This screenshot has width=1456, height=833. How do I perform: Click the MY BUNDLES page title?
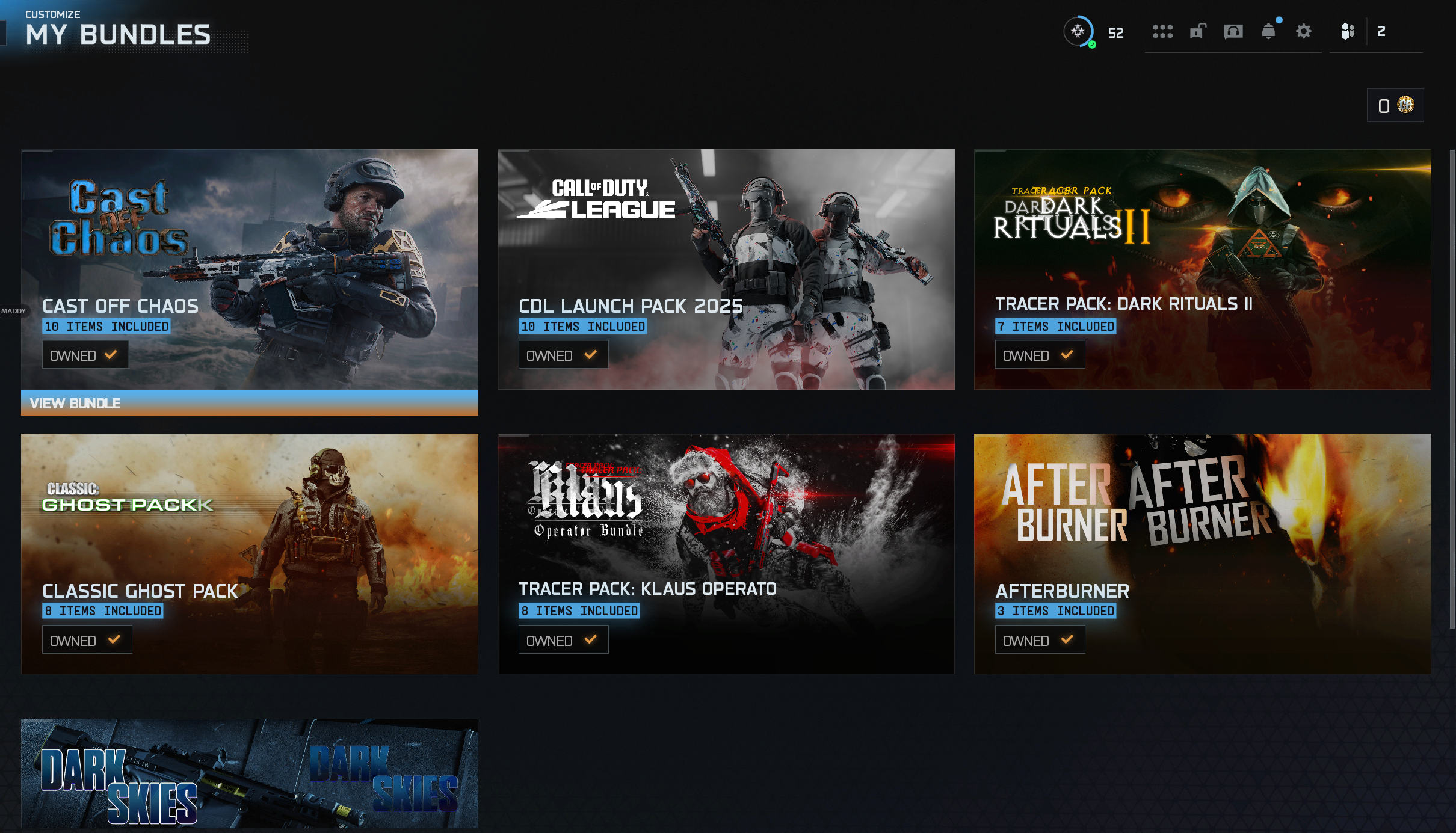coord(119,34)
